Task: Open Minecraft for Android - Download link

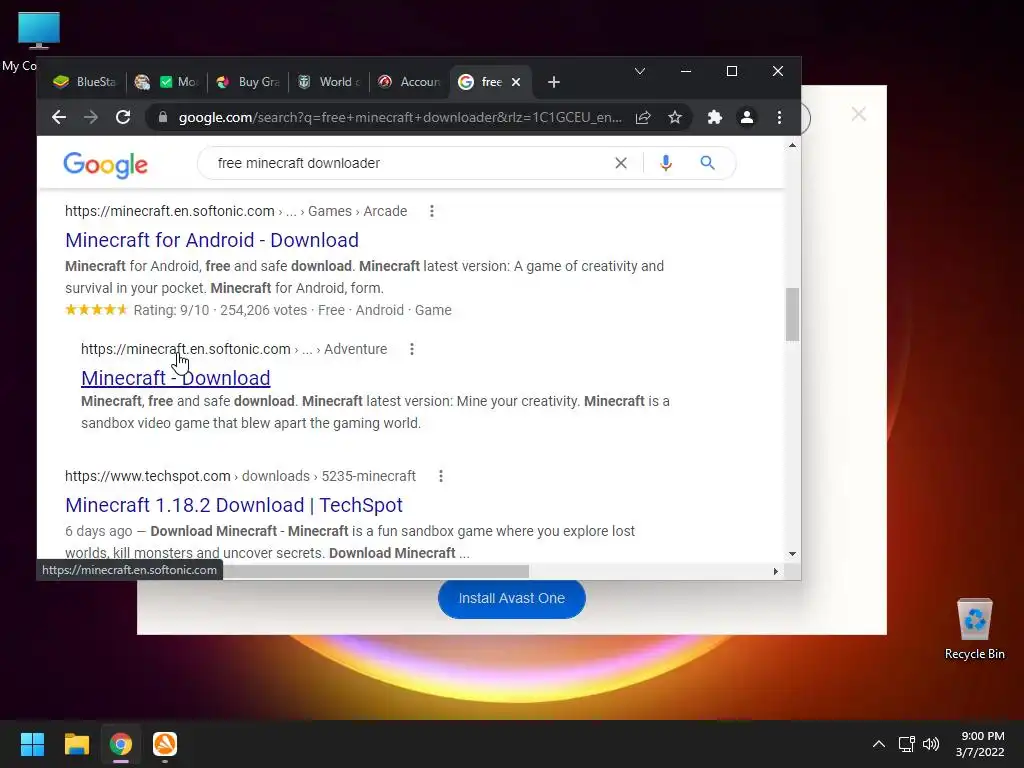Action: [212, 240]
